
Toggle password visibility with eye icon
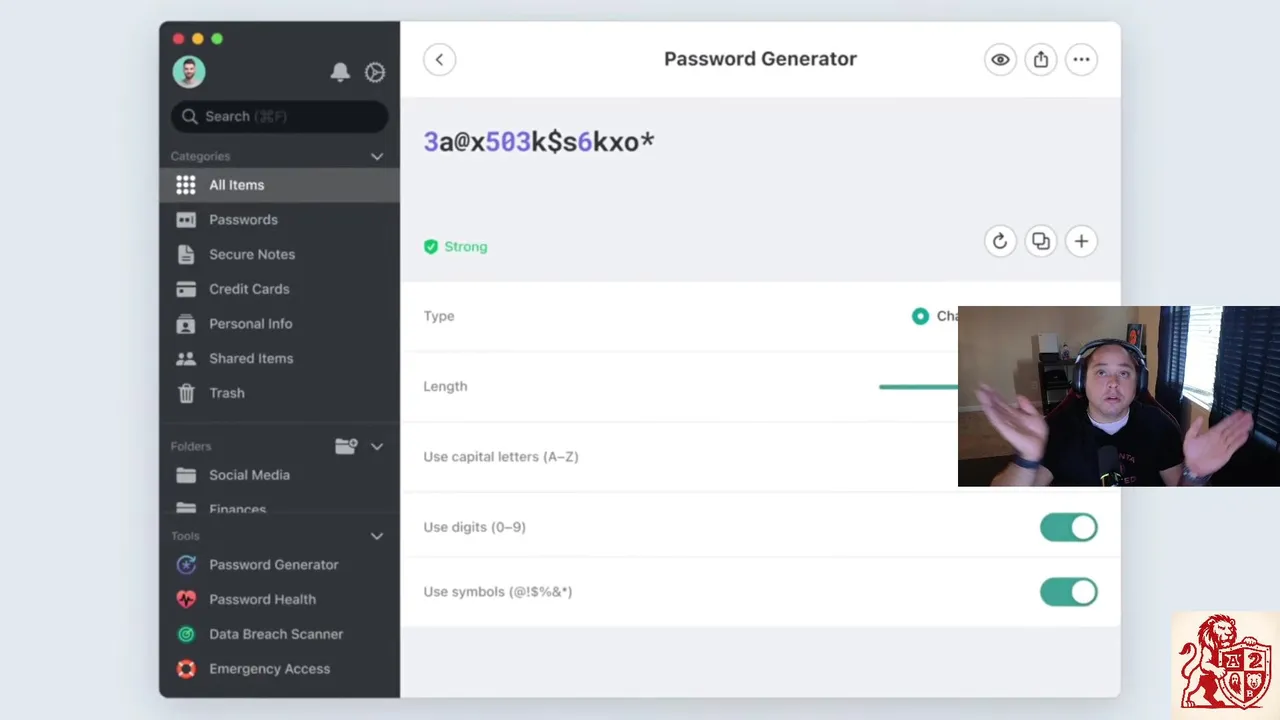[x=1000, y=59]
